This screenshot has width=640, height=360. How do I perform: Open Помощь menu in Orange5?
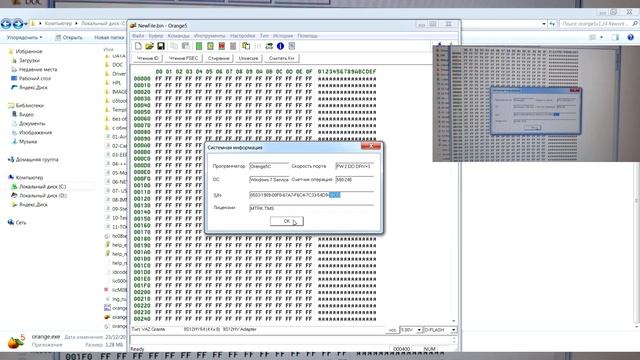coord(307,36)
